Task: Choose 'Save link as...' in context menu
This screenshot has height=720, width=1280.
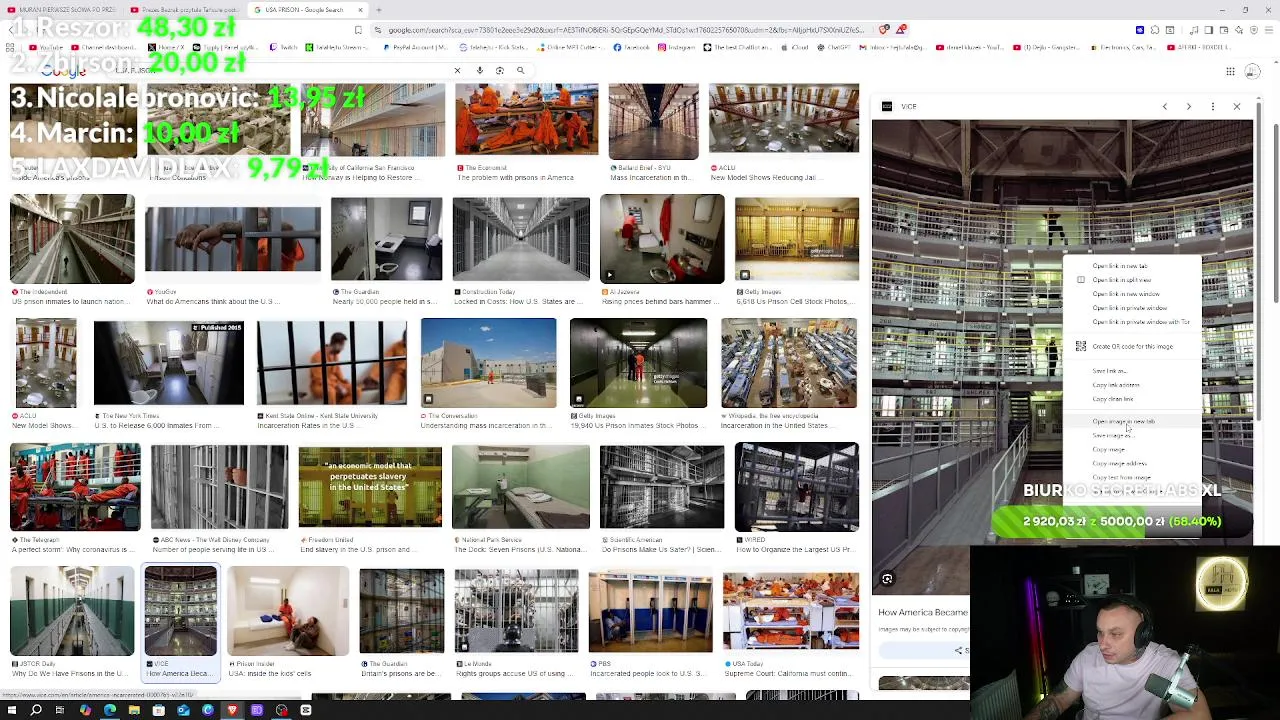Action: 1131,371
